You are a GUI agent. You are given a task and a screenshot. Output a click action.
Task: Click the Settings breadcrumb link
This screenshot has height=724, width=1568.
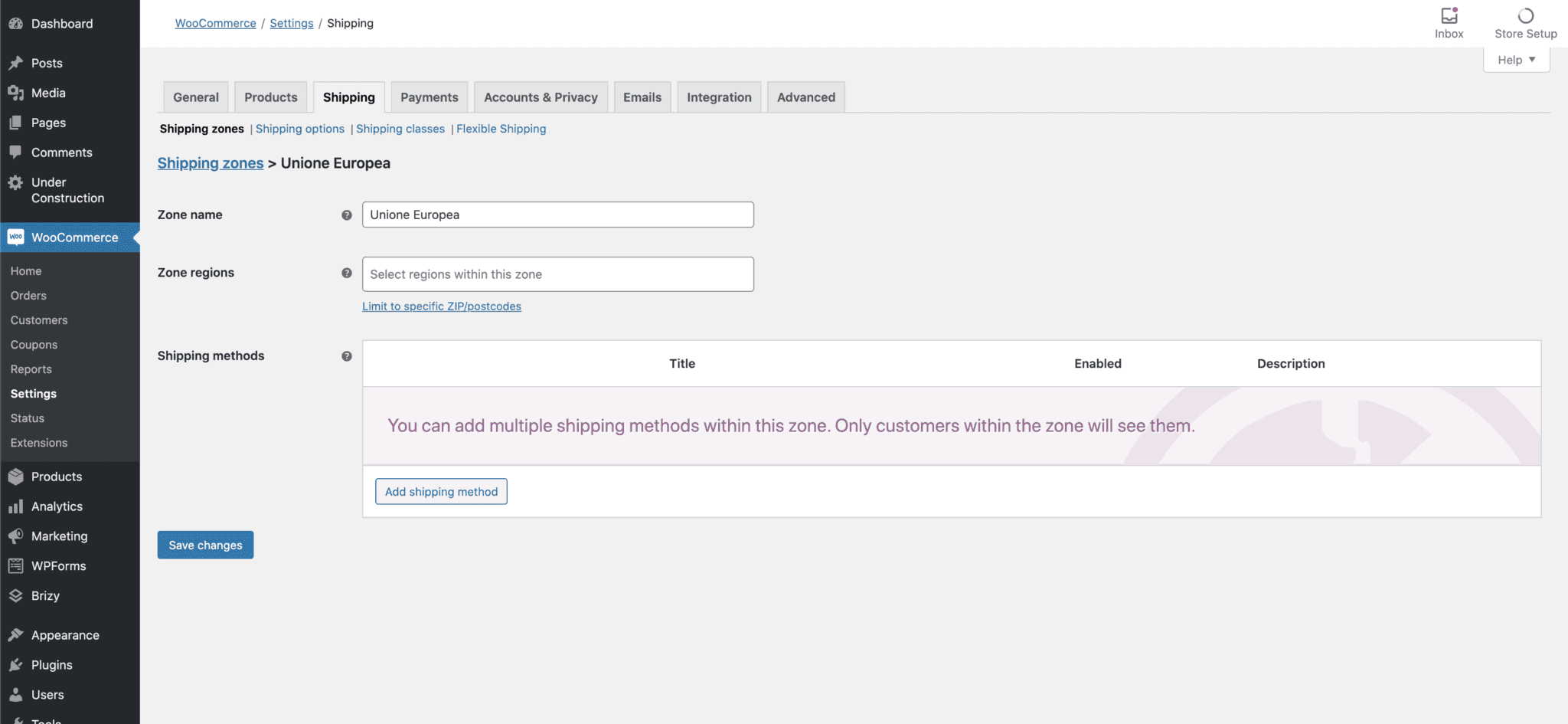292,23
